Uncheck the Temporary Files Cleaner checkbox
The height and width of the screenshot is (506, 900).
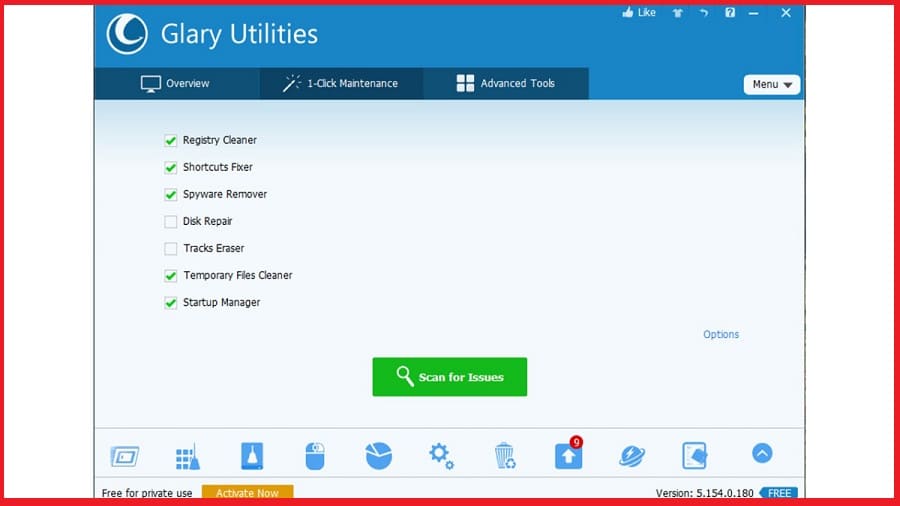click(170, 275)
